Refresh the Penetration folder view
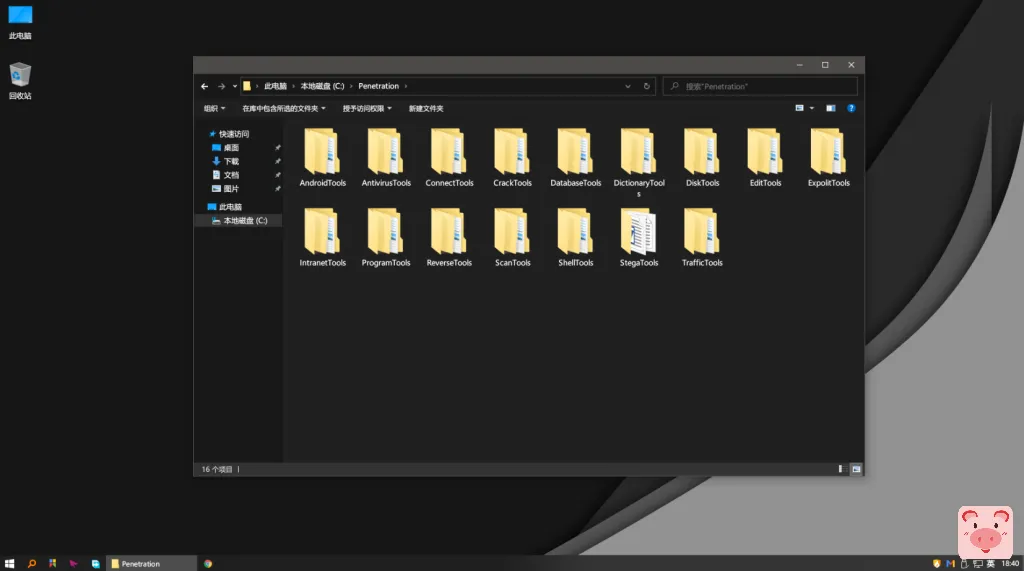Image resolution: width=1024 pixels, height=571 pixels. tap(647, 87)
